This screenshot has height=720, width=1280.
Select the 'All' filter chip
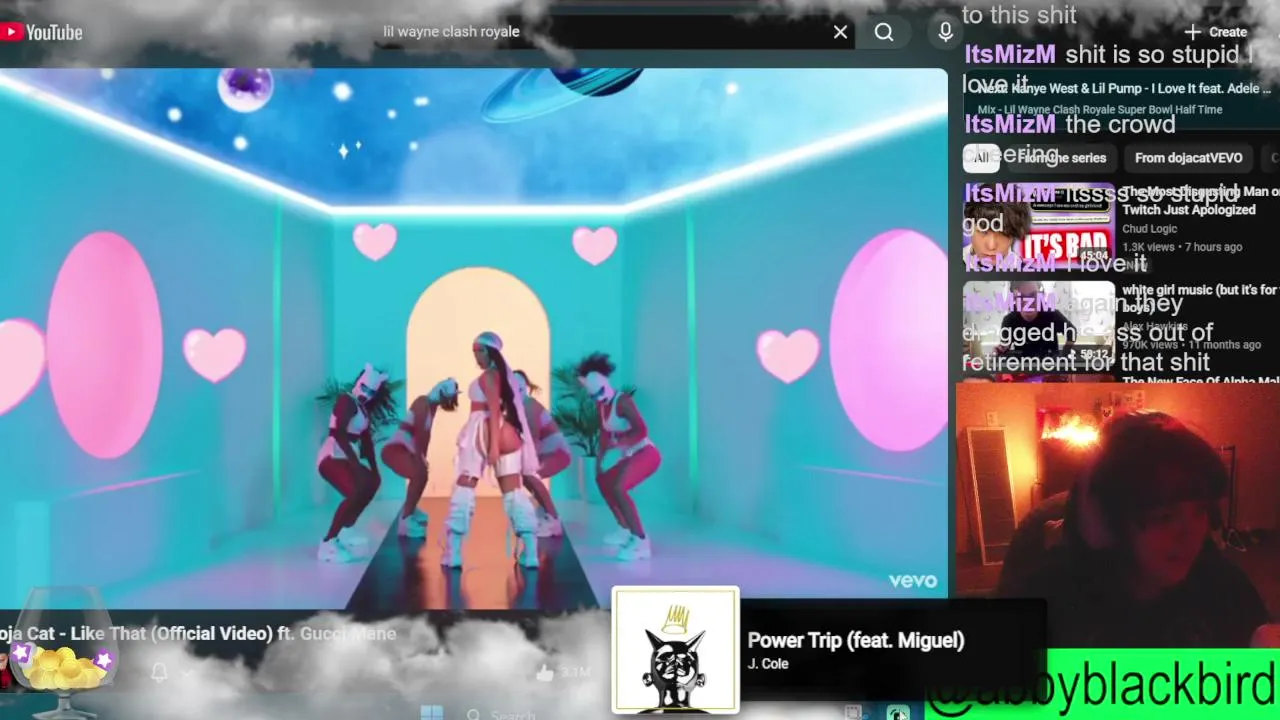[x=981, y=158]
